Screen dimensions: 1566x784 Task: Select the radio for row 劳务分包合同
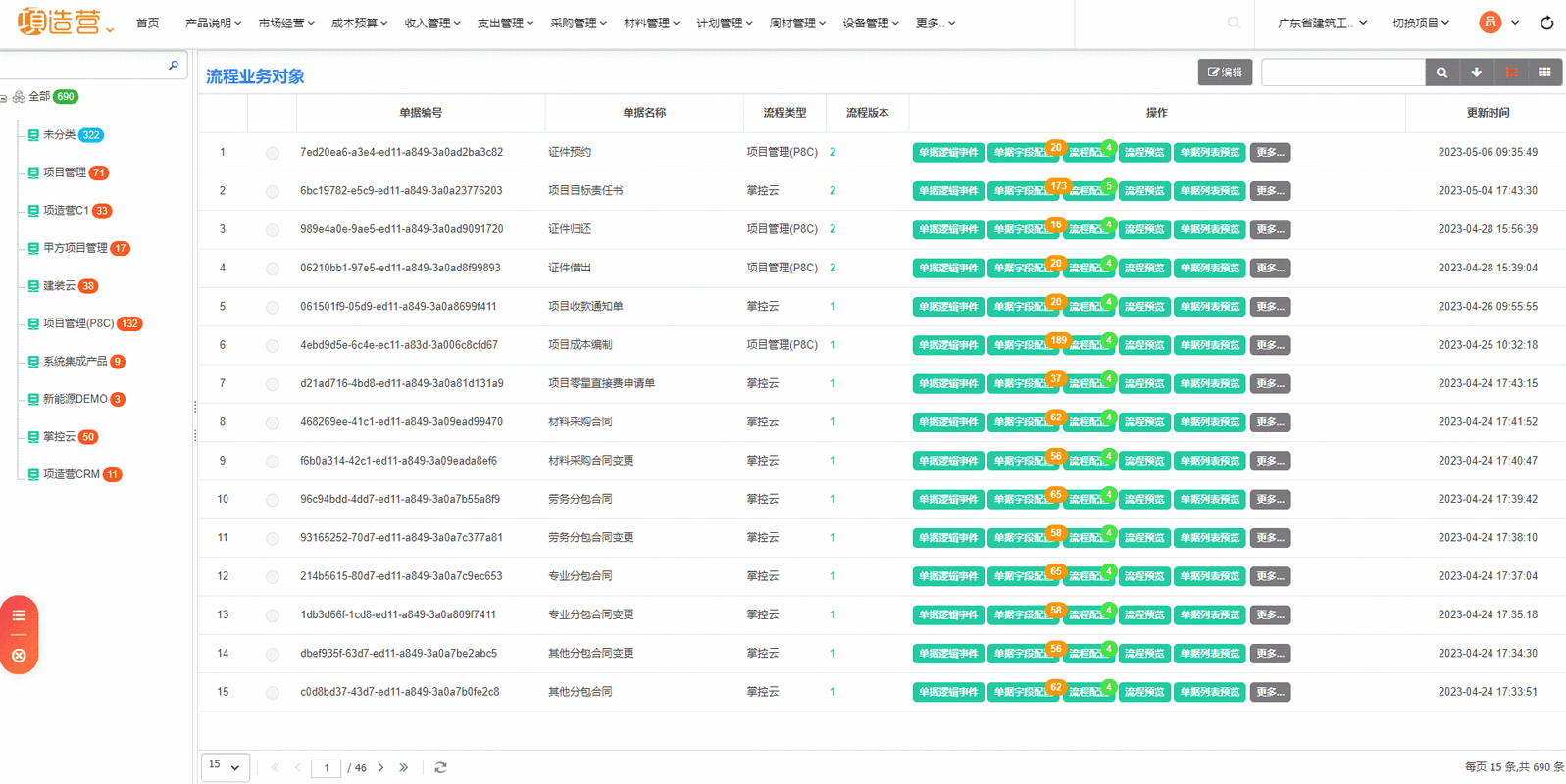(x=273, y=500)
